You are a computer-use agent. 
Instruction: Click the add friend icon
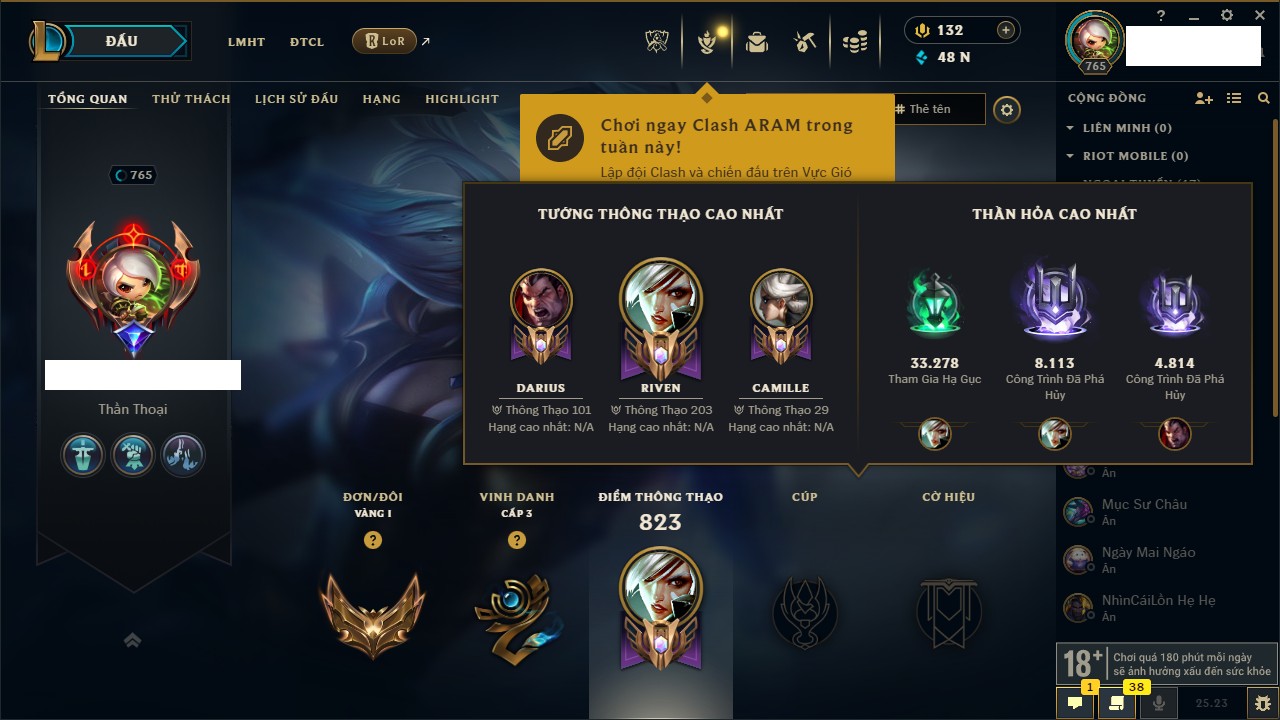1204,98
